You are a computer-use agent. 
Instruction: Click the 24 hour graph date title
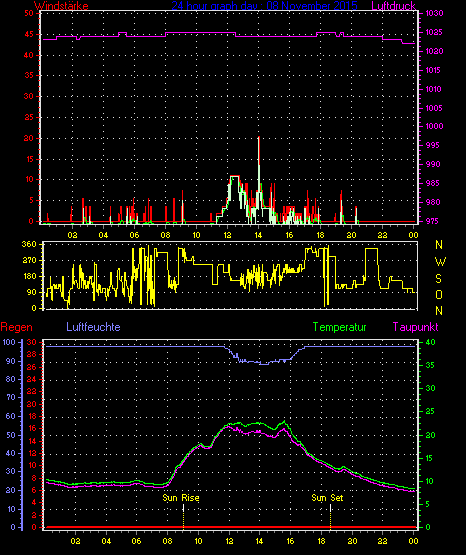pos(264,6)
